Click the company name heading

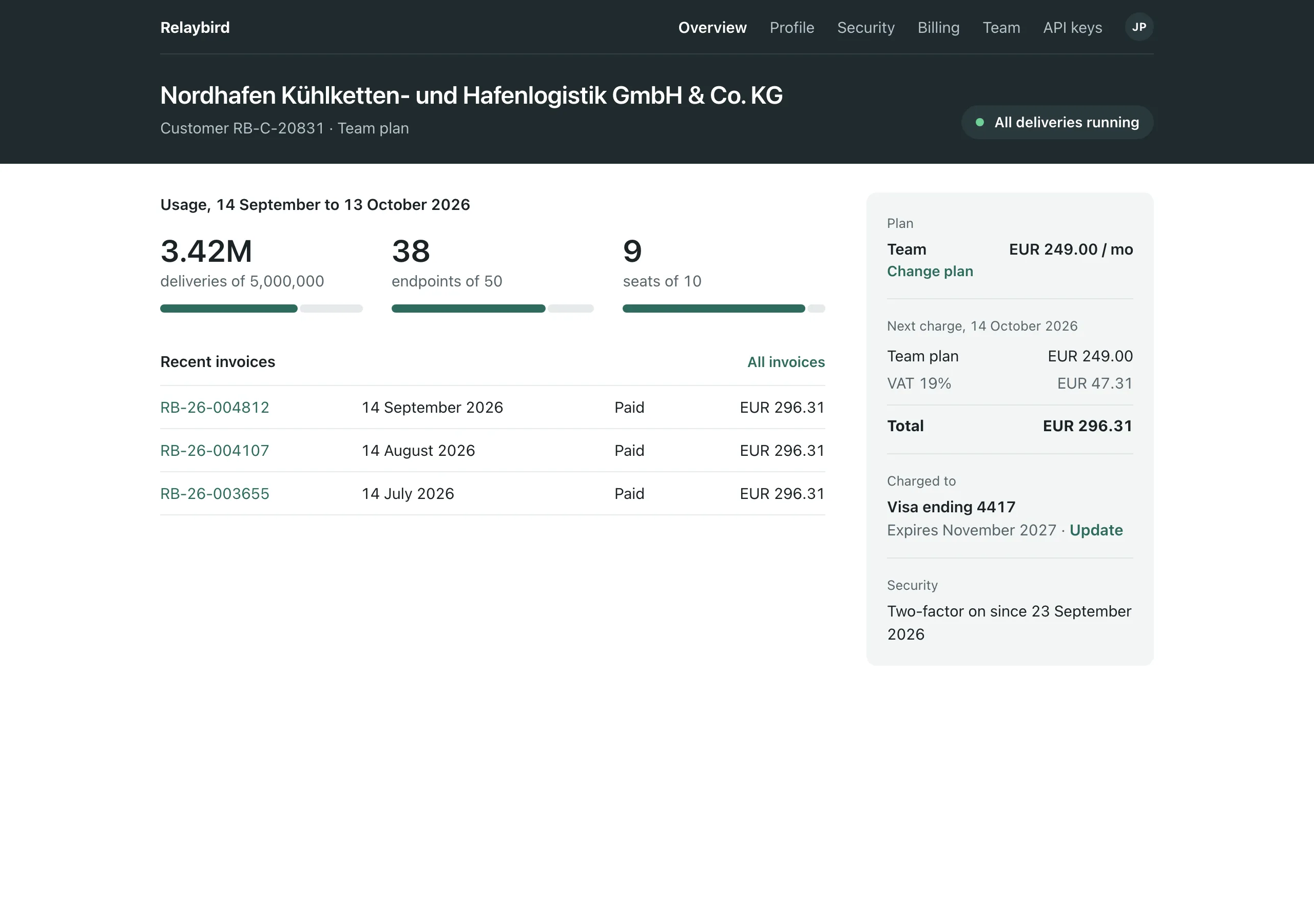pos(472,95)
